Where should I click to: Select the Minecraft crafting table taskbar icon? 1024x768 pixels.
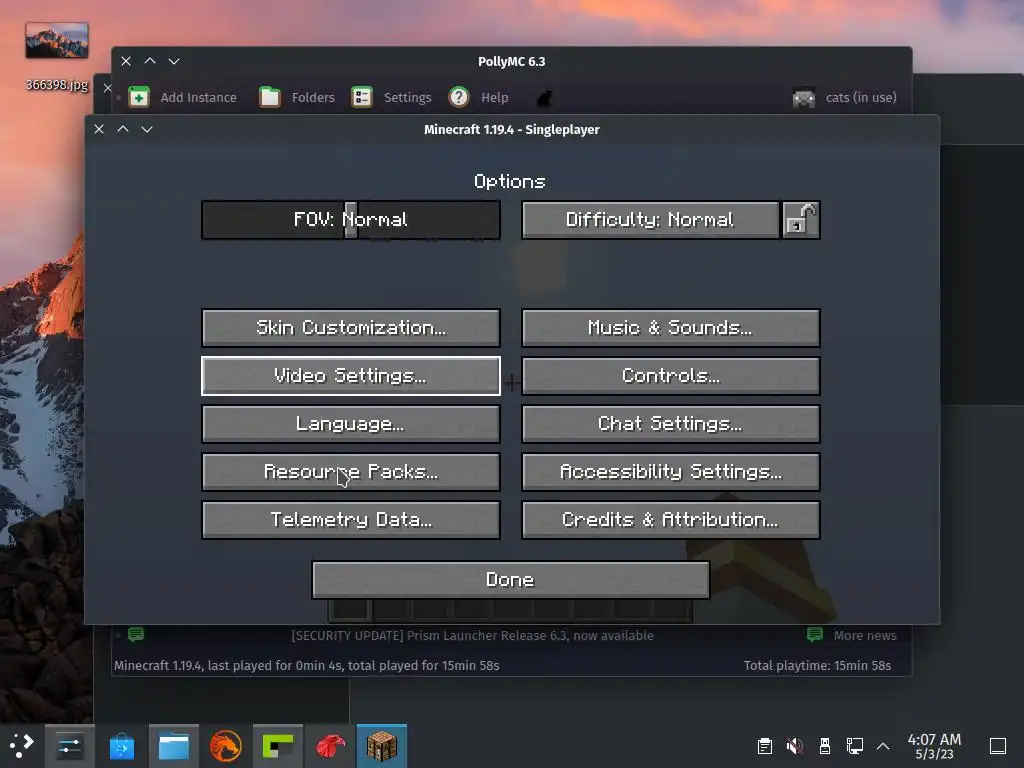click(x=382, y=746)
